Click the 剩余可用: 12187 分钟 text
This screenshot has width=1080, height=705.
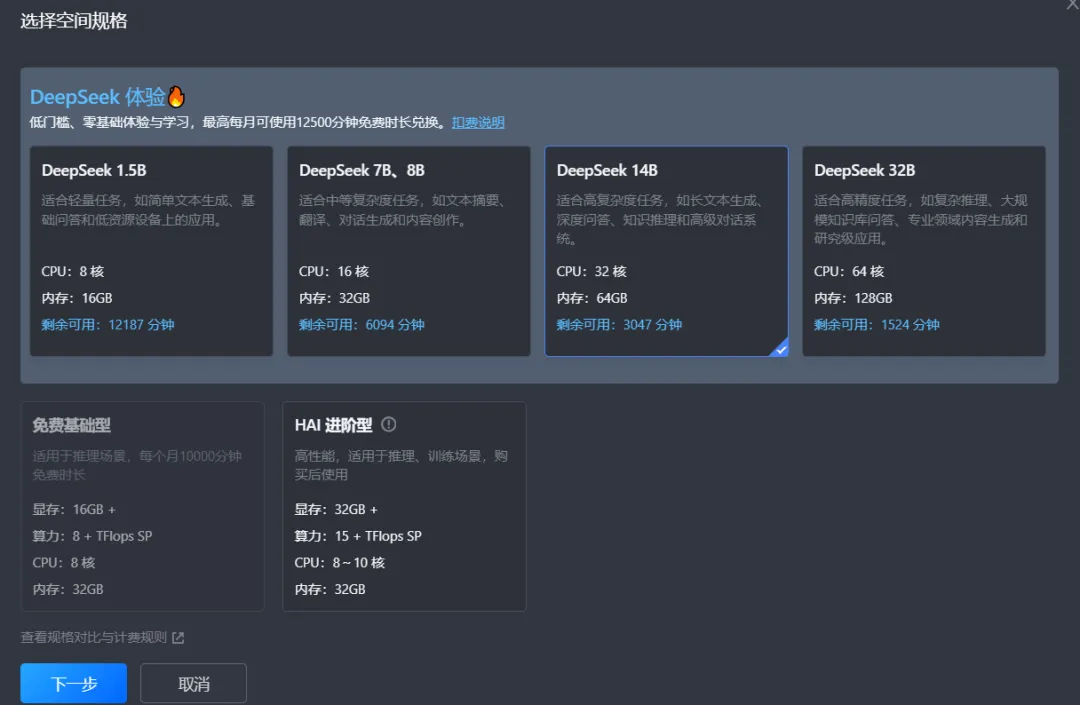tap(107, 324)
